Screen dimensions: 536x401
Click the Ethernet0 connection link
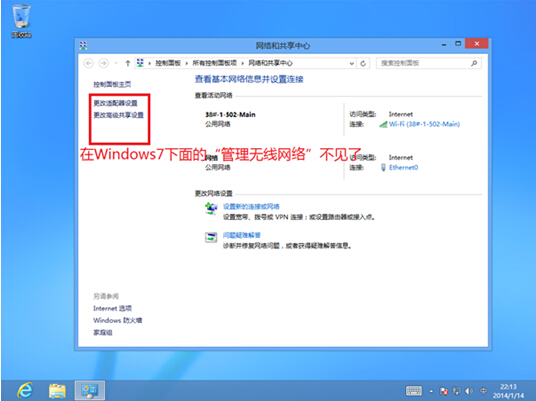pos(403,168)
